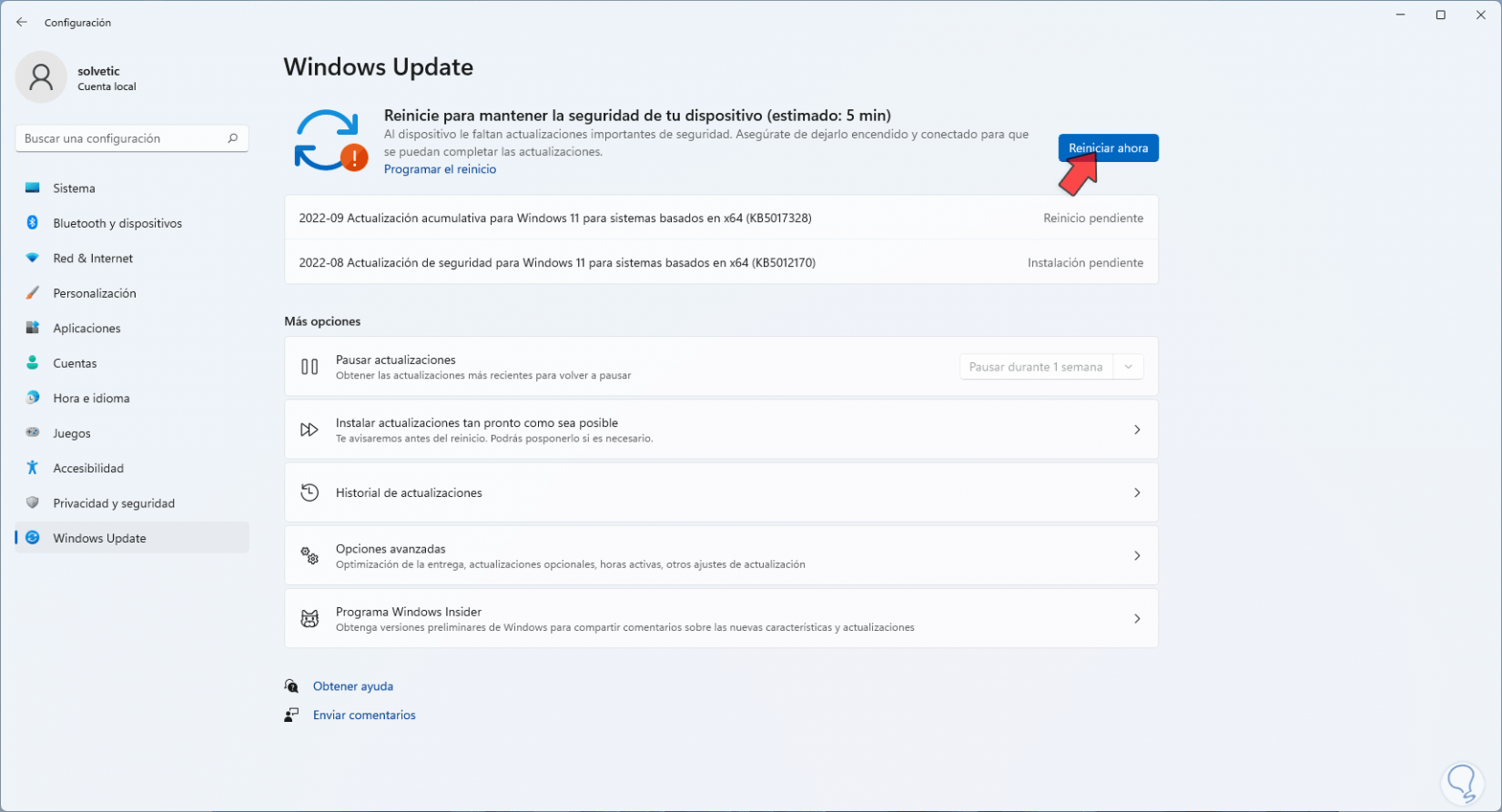Expand Instalar actualizaciones tan pronto chevron
Image resolution: width=1502 pixels, height=812 pixels.
point(1137,430)
